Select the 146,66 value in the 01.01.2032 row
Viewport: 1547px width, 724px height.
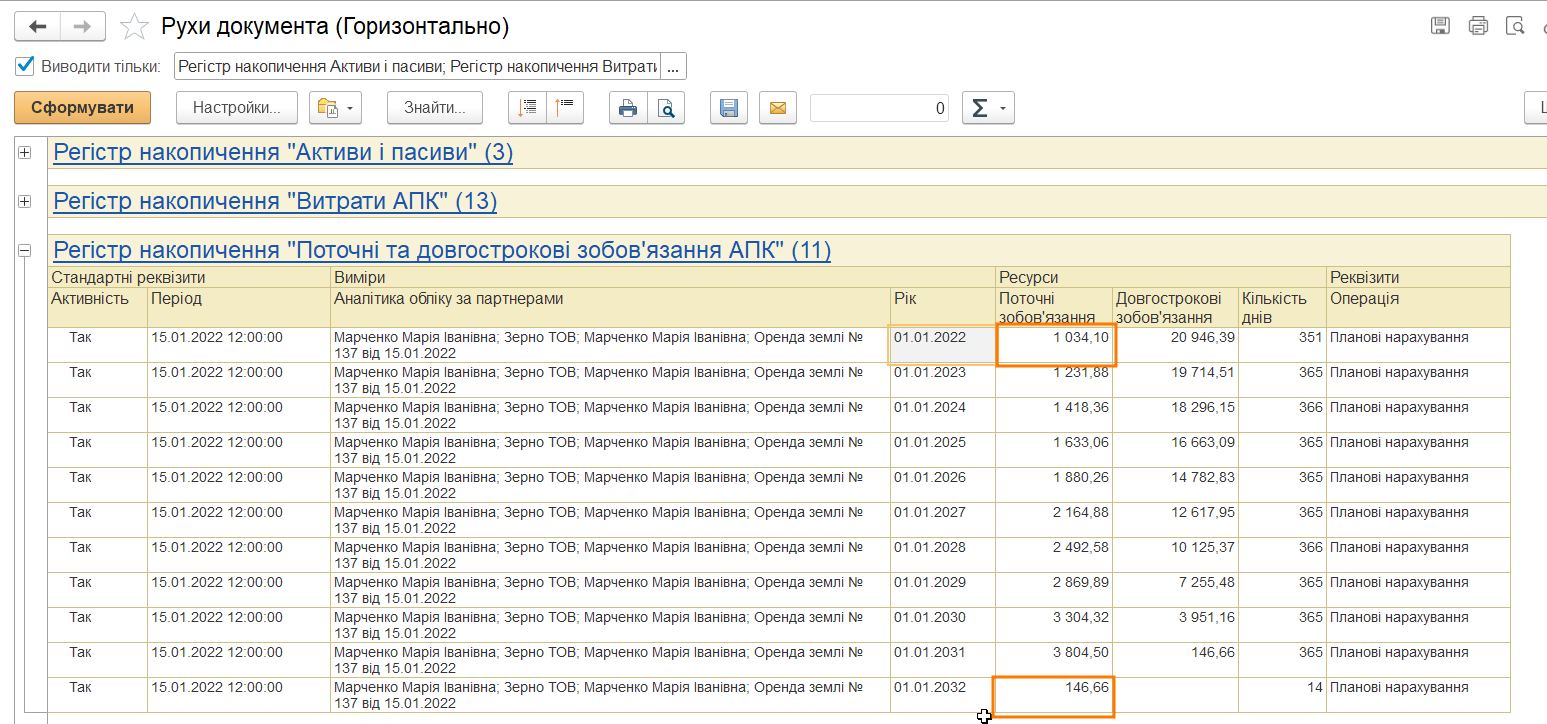click(1054, 695)
